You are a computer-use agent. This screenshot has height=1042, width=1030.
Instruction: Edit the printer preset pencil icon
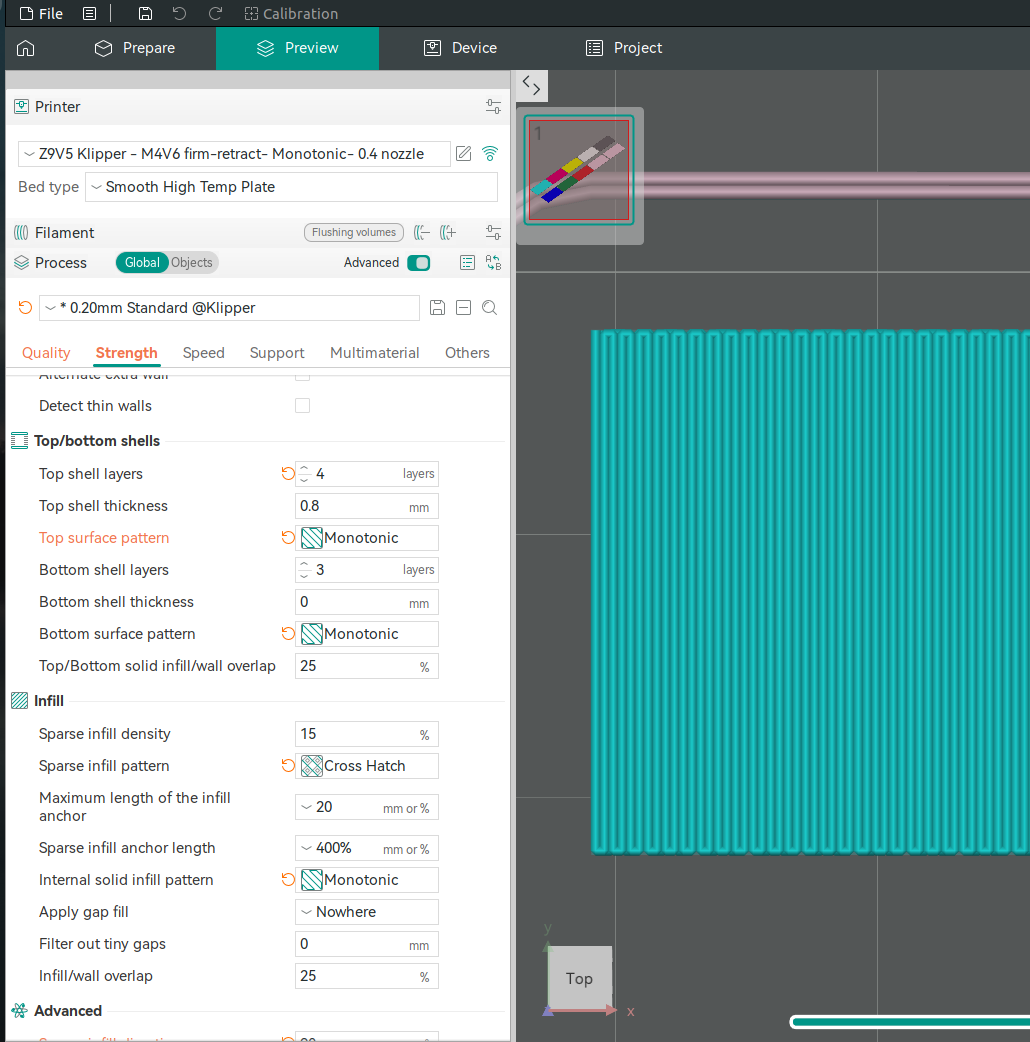(x=464, y=154)
